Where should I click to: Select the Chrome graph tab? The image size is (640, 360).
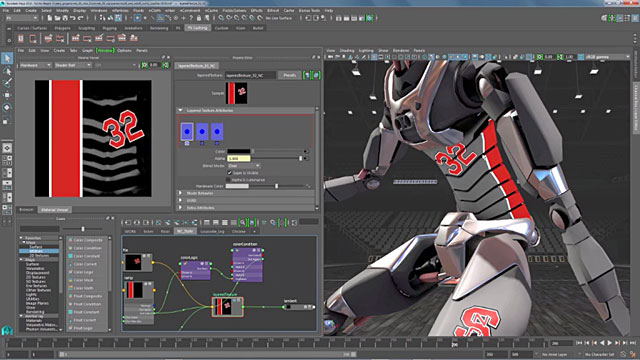point(238,231)
